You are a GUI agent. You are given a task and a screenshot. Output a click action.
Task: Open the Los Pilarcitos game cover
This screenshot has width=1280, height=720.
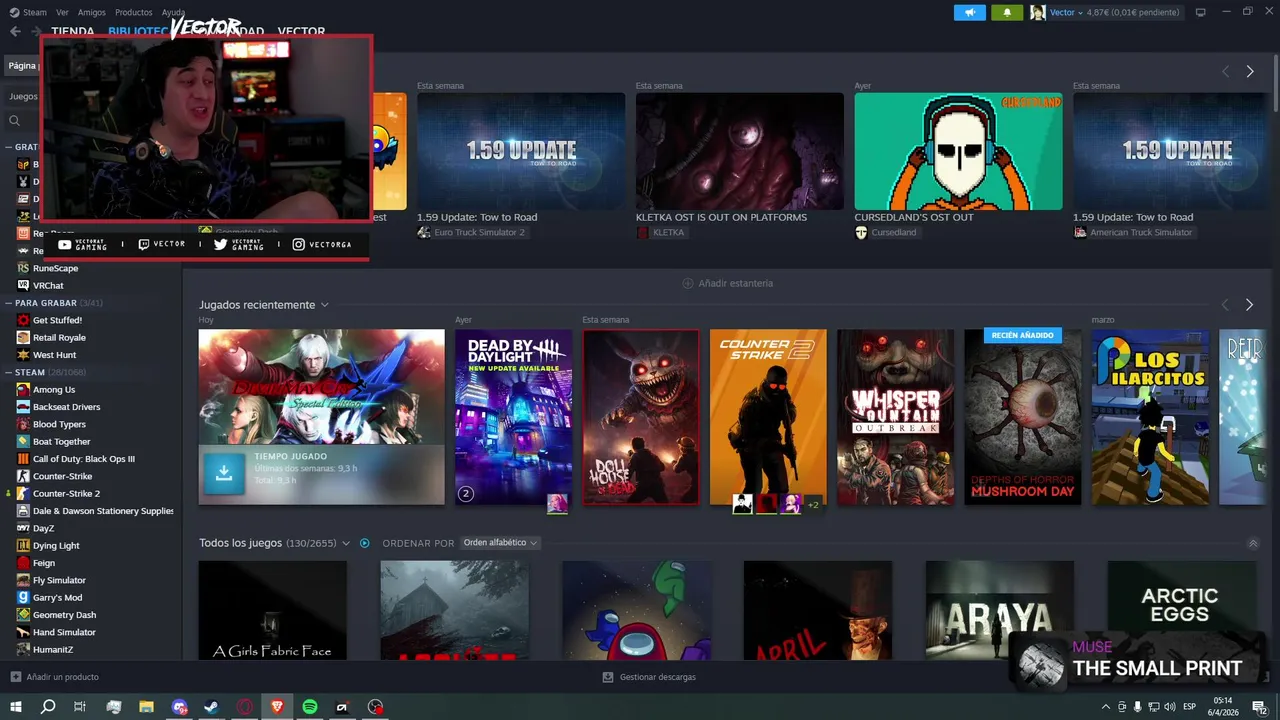[1150, 417]
